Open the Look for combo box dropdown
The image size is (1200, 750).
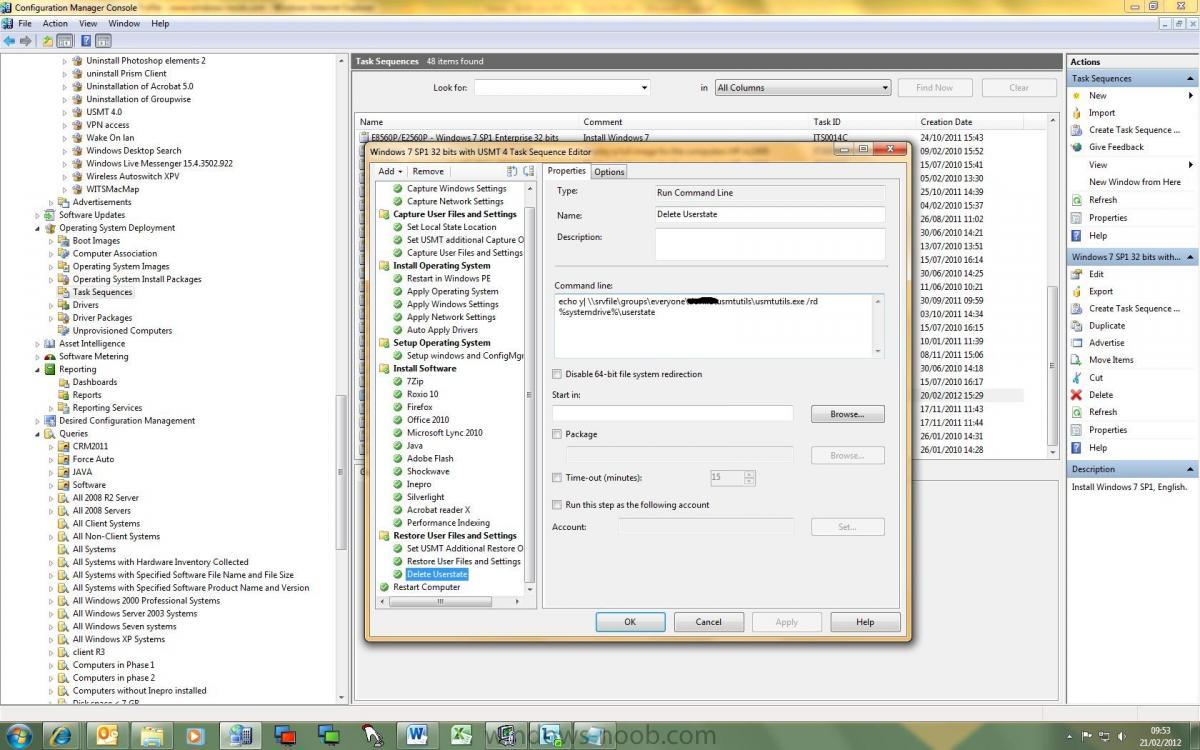pos(644,88)
